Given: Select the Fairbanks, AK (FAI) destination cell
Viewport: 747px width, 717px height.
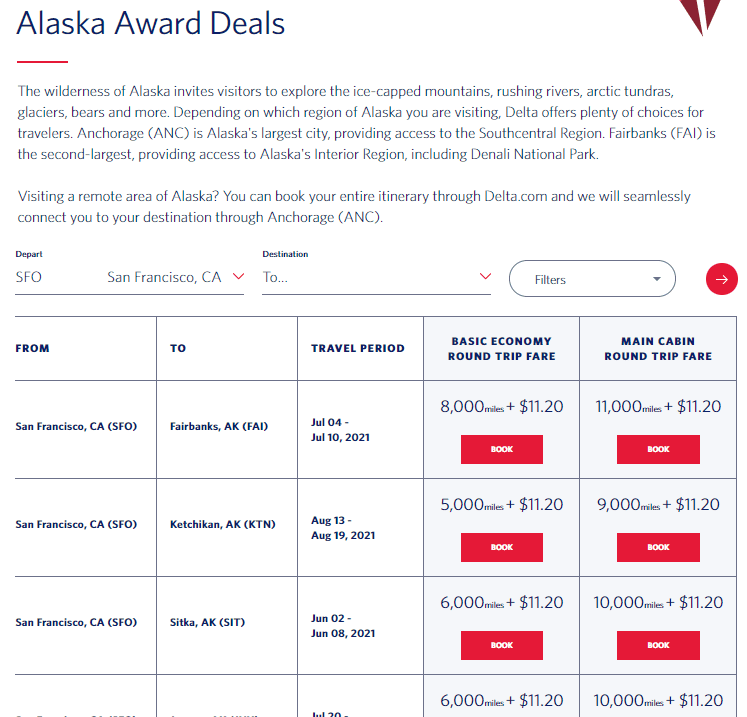Looking at the screenshot, I should coord(219,427).
